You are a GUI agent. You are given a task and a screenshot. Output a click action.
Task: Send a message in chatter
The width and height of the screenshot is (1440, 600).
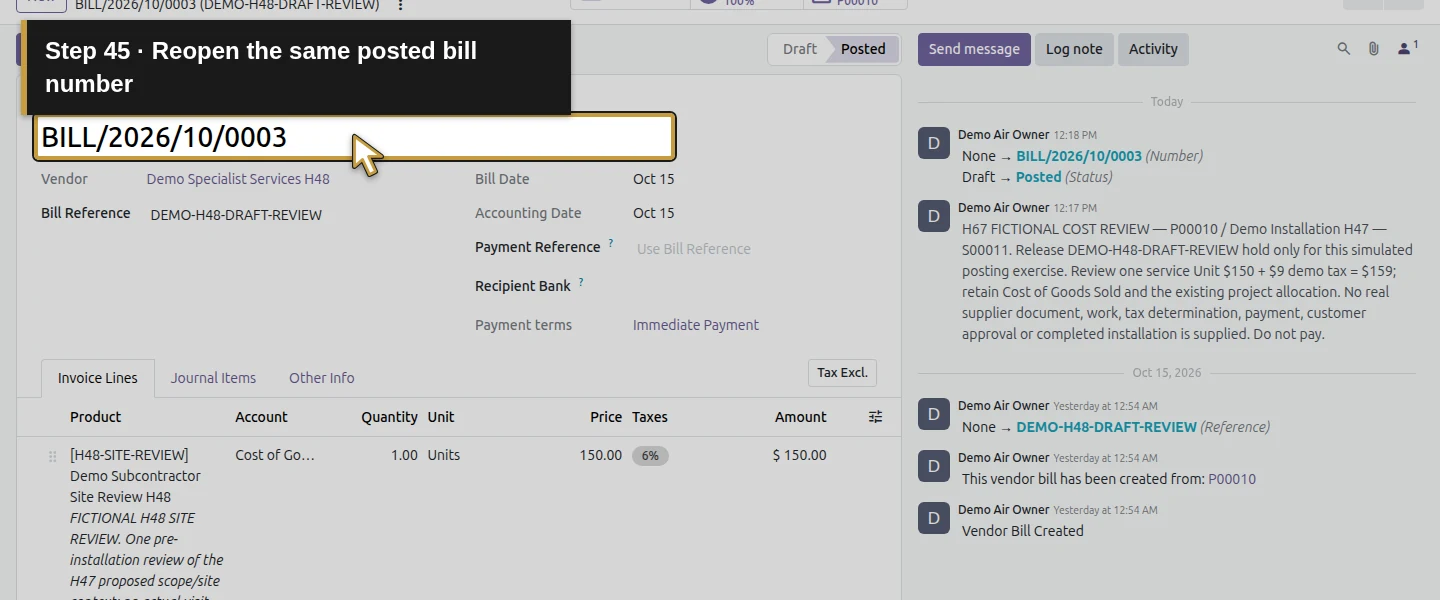(974, 49)
